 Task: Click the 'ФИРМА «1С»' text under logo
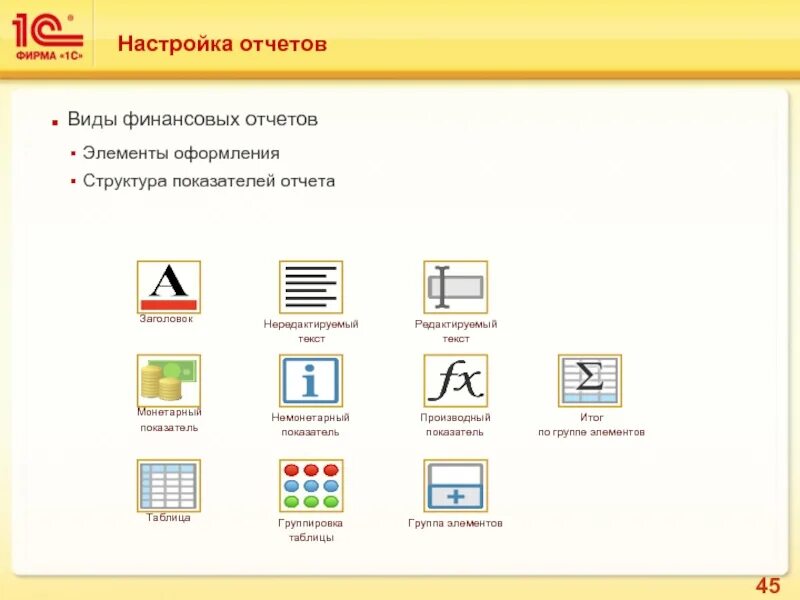pos(49,56)
